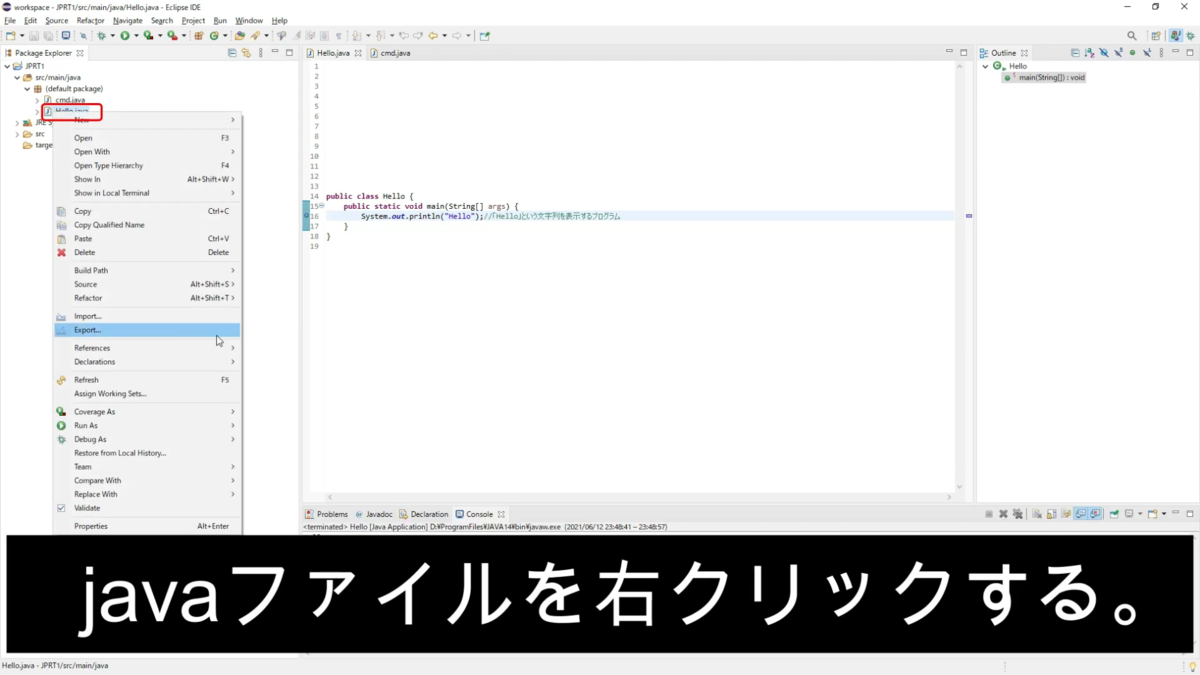Toggle Hide Static Members in the Outline panel

1118,52
